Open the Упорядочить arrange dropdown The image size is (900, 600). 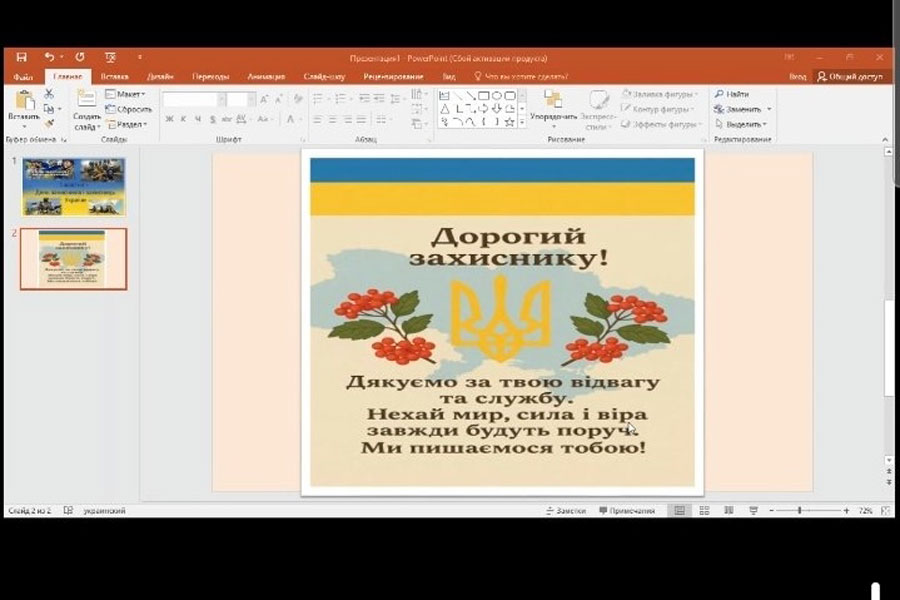point(553,109)
